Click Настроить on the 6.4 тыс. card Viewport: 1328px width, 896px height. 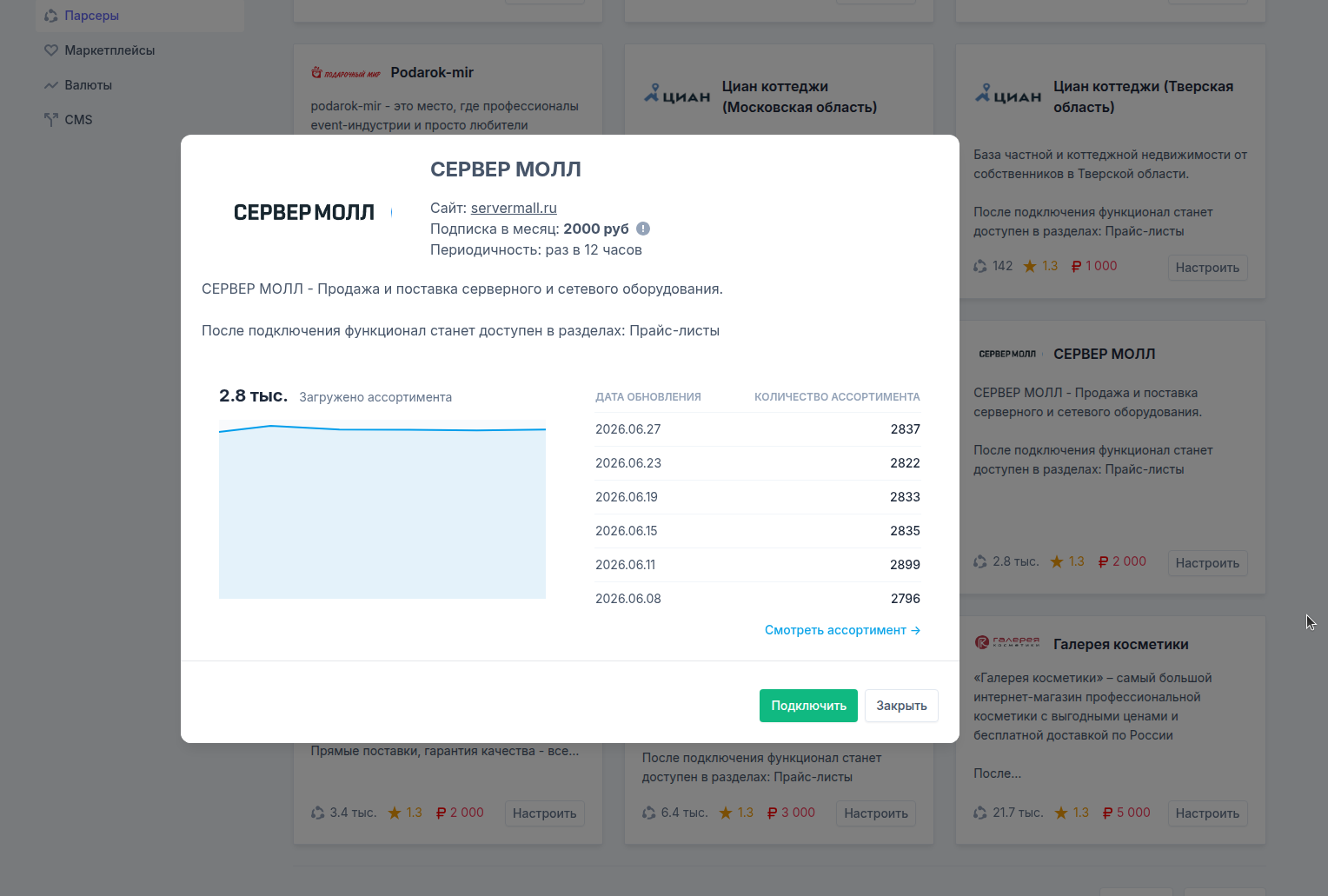coord(876,813)
